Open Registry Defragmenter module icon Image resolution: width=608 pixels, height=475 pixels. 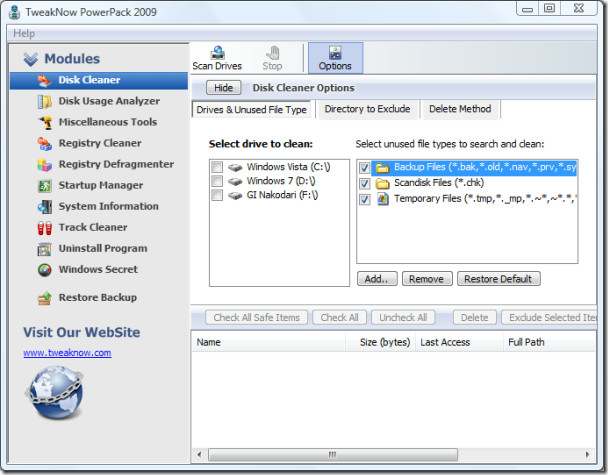point(45,164)
